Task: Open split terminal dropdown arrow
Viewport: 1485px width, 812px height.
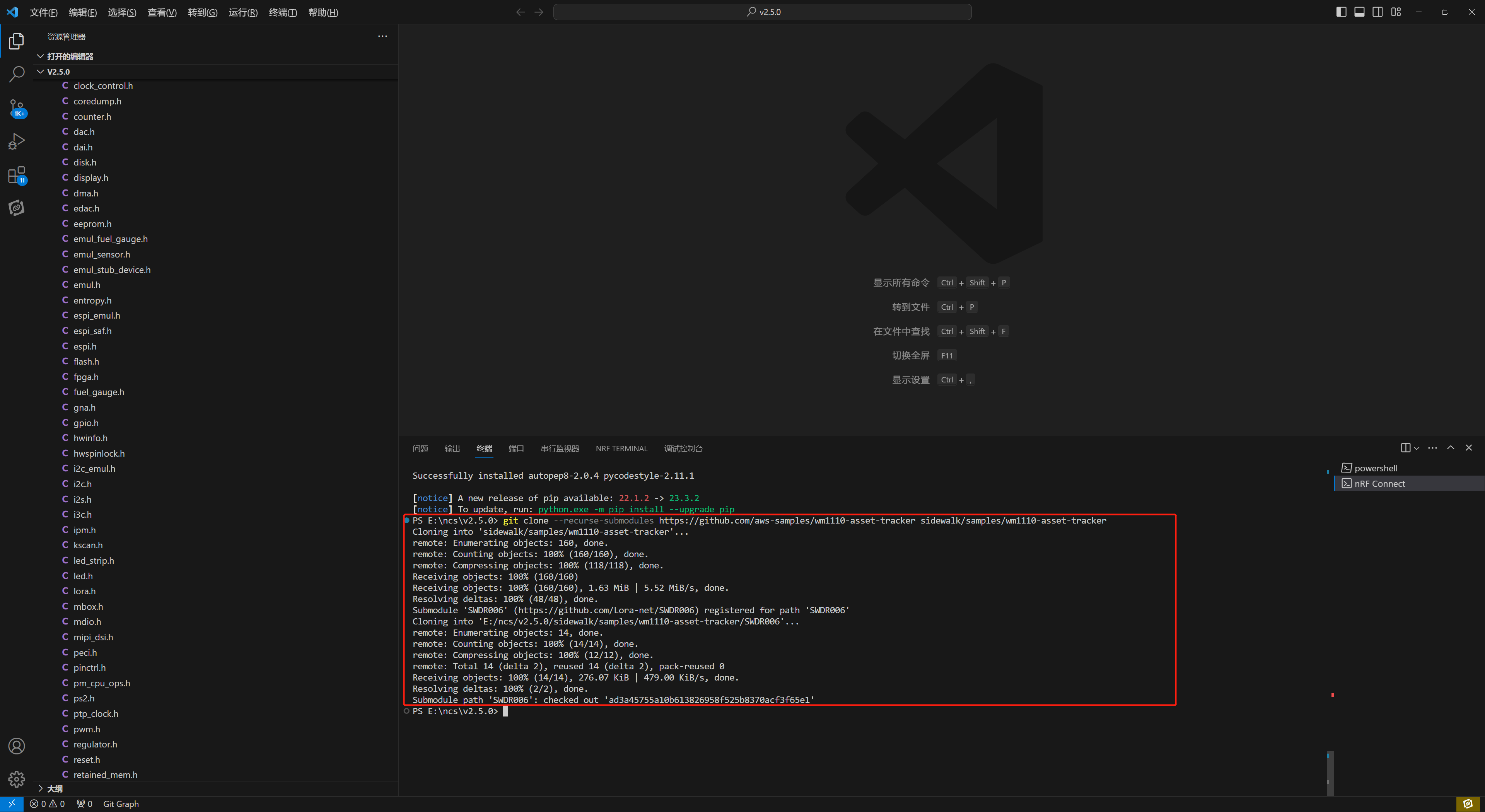Action: click(1417, 449)
